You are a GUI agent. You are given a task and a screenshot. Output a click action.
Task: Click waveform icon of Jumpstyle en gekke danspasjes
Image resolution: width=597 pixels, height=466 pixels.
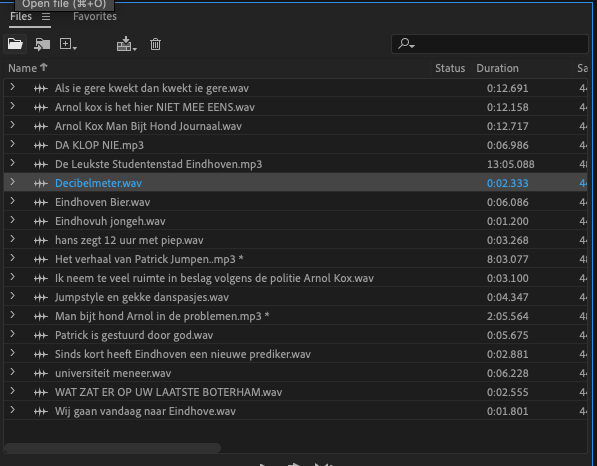(x=41, y=298)
